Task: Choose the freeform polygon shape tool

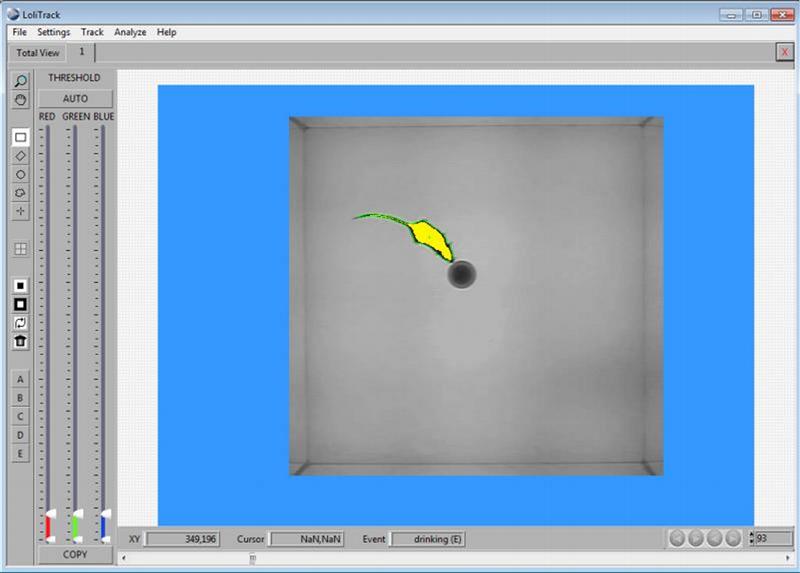Action: coord(20,193)
